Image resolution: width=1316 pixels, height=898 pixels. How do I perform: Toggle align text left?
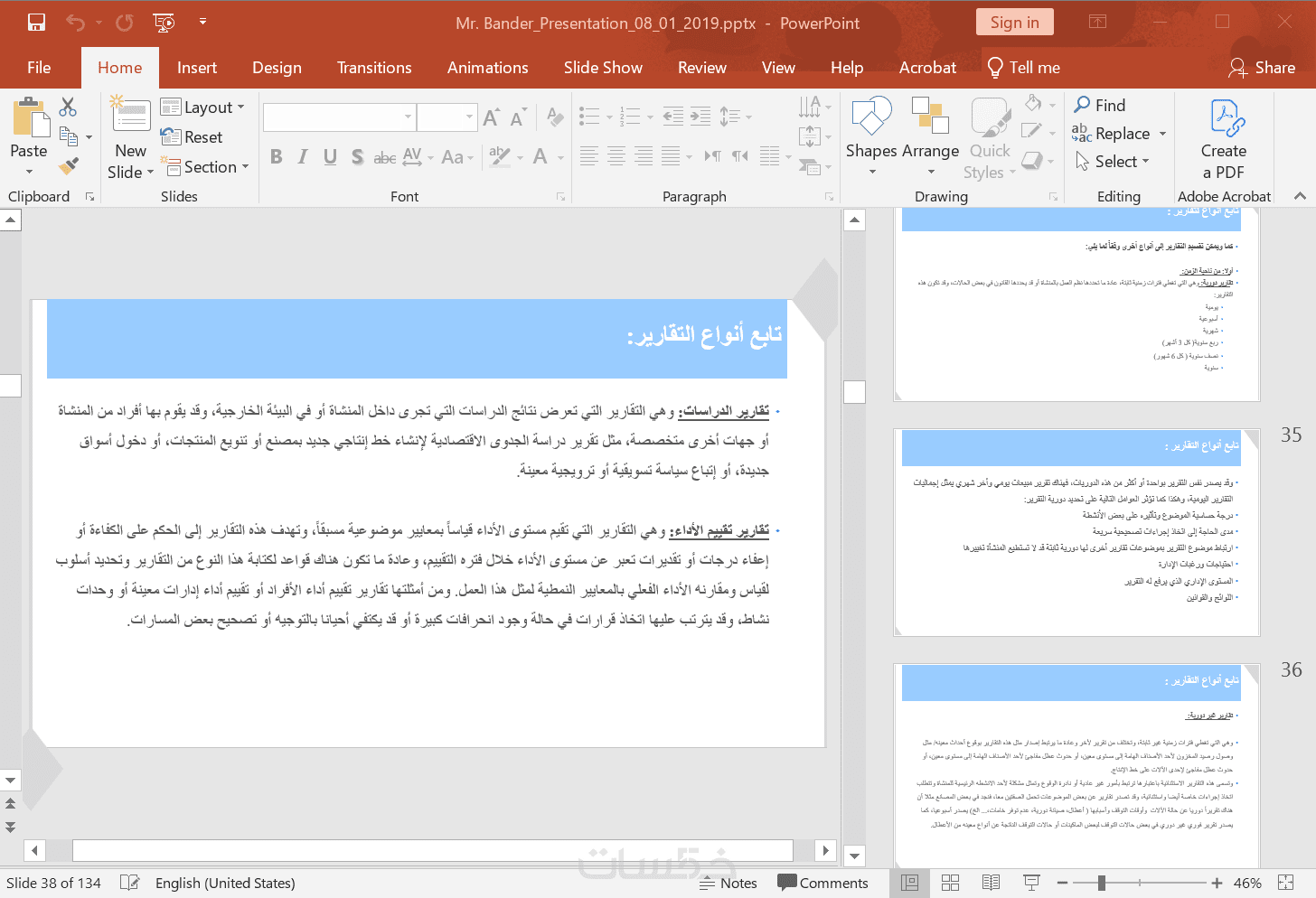[589, 156]
